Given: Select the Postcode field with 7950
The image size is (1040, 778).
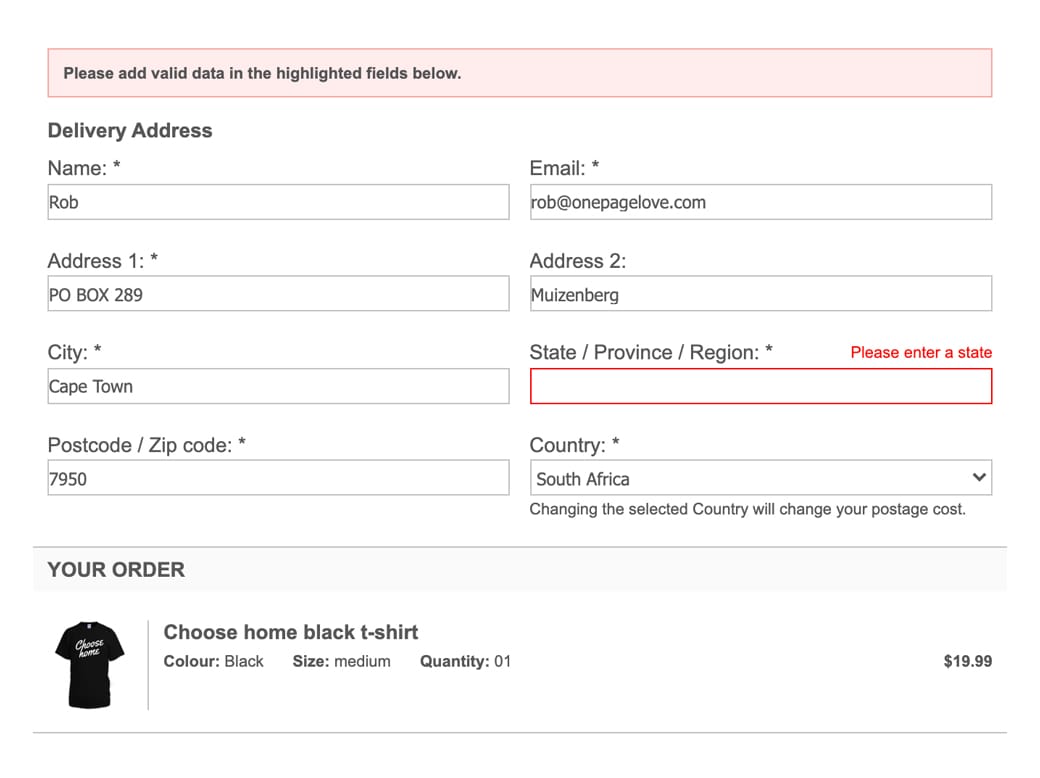Looking at the screenshot, I should click(278, 478).
